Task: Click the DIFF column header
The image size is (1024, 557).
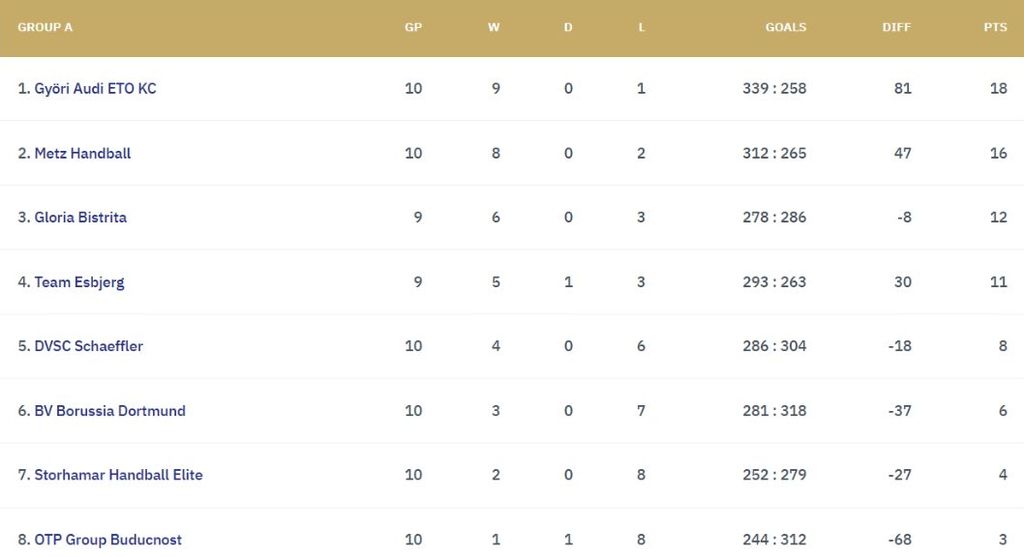Action: tap(896, 27)
